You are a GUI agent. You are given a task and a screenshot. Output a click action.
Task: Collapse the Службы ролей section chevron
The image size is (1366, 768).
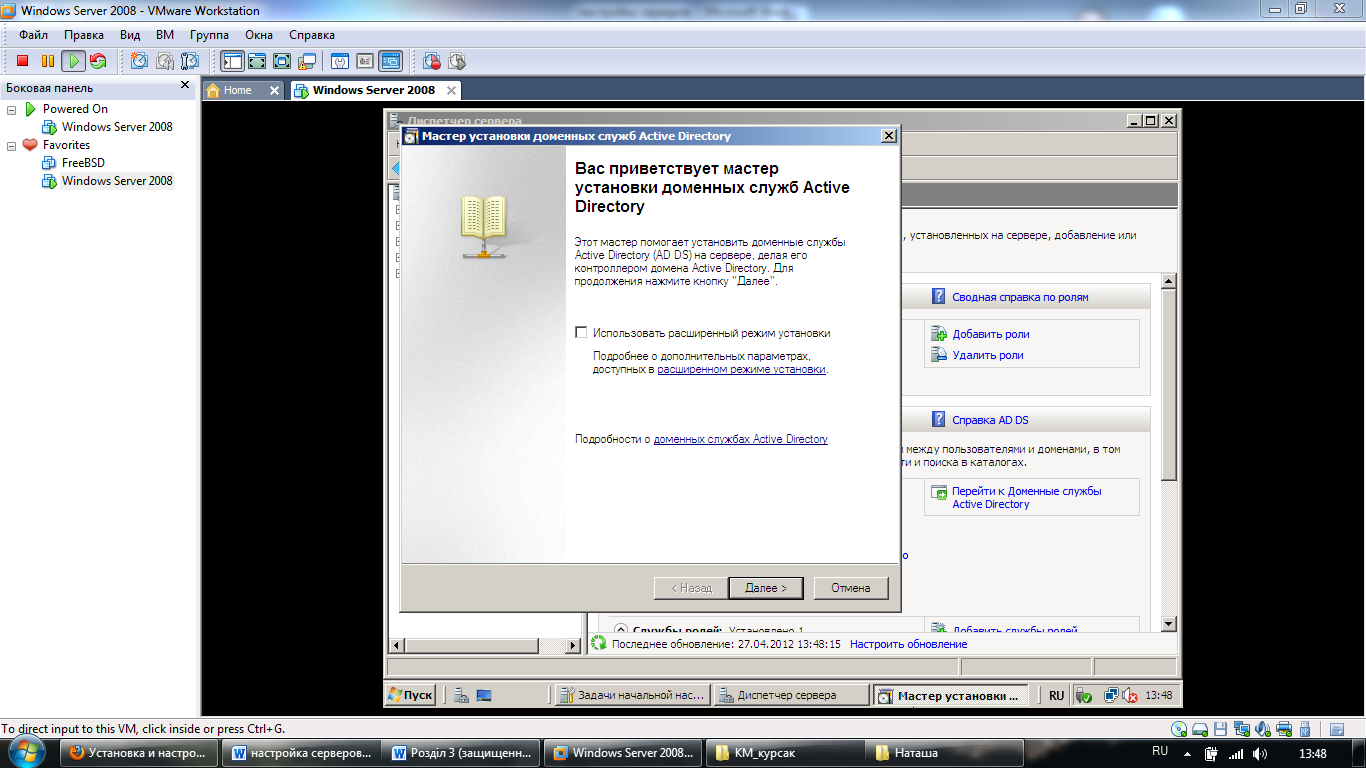[x=620, y=629]
